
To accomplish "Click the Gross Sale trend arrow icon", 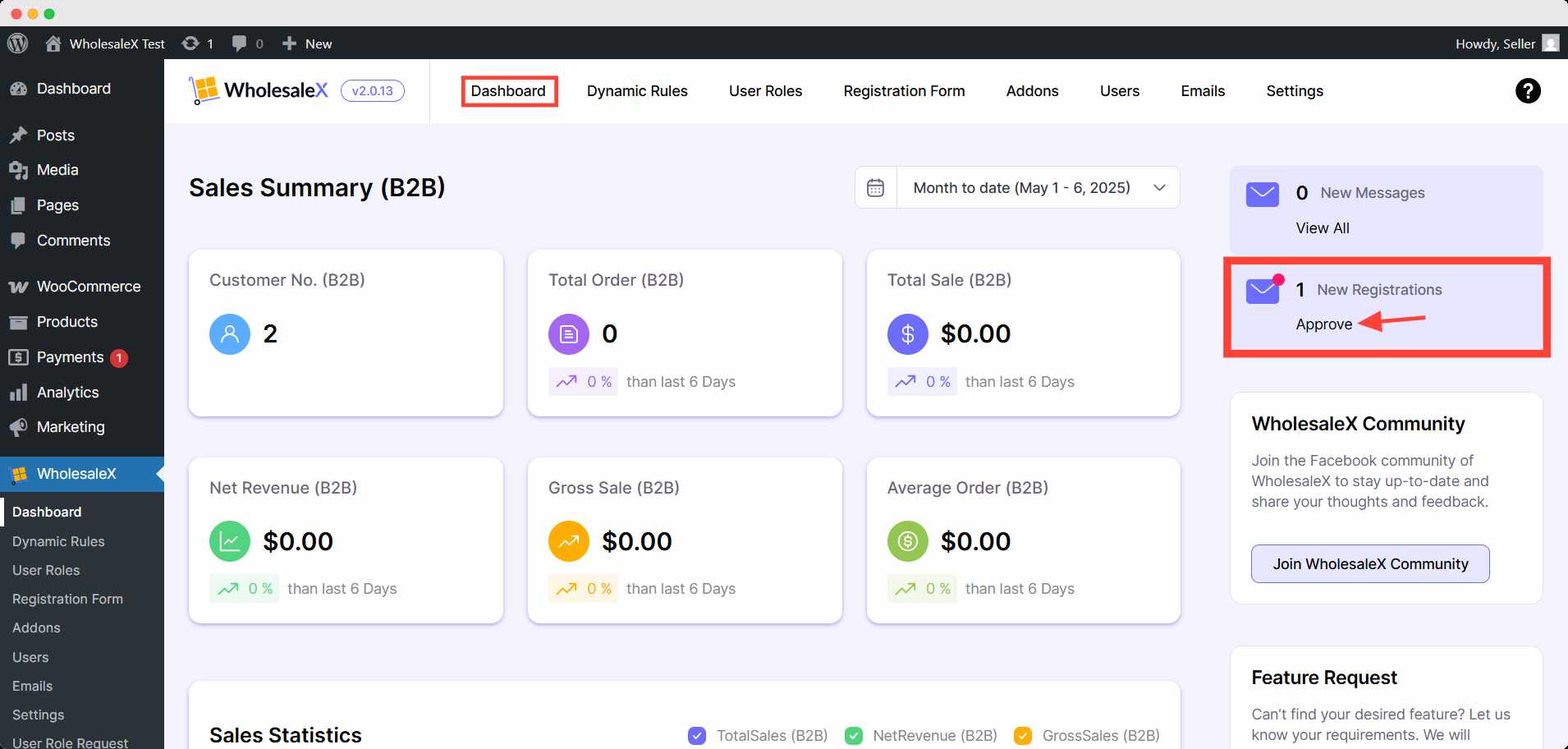I will (x=569, y=541).
